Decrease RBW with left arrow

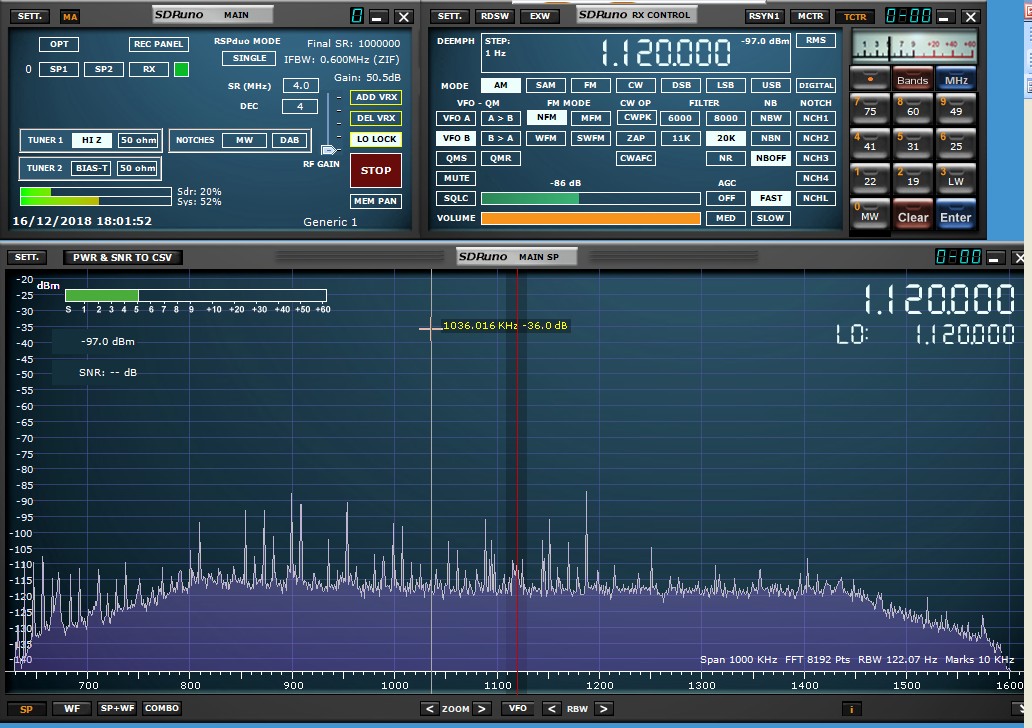552,709
